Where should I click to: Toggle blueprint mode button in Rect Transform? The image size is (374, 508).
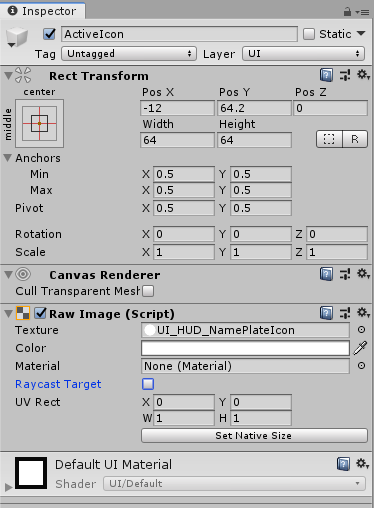[x=329, y=139]
